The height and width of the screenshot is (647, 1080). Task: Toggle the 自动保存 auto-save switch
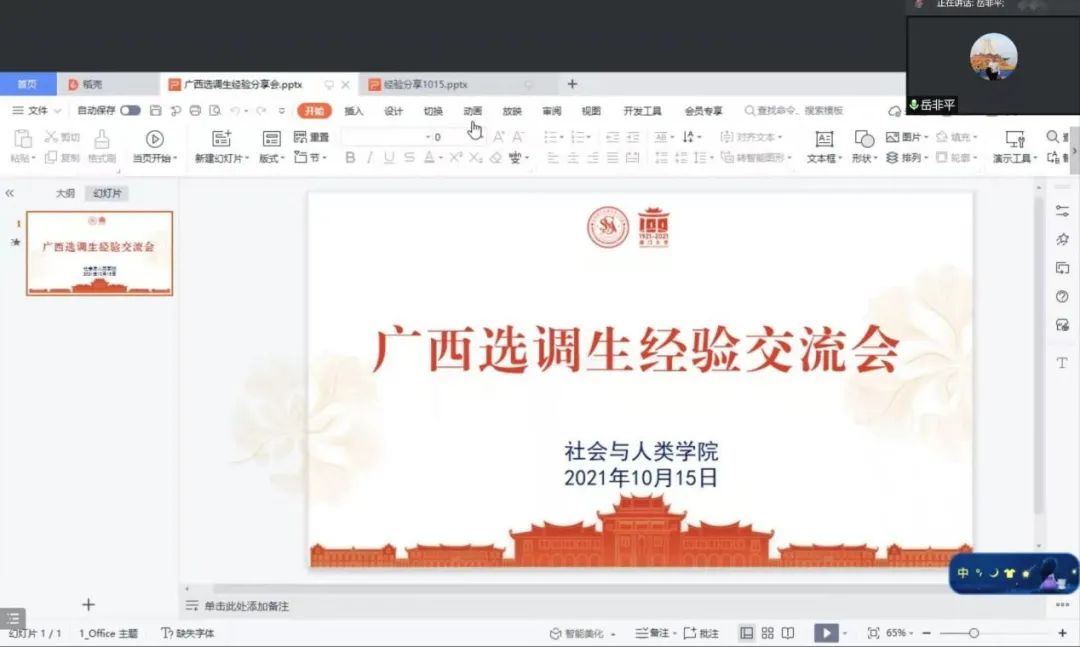point(130,111)
